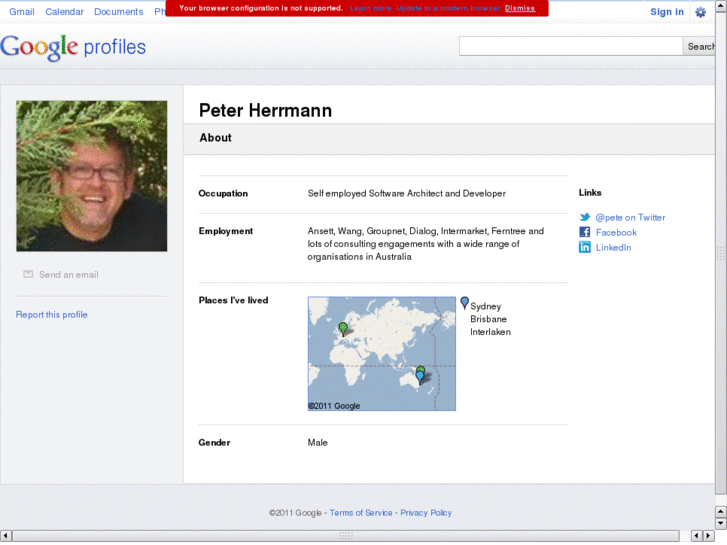The height and width of the screenshot is (545, 727).
Task: Click the Sign in link
Action: (x=667, y=12)
